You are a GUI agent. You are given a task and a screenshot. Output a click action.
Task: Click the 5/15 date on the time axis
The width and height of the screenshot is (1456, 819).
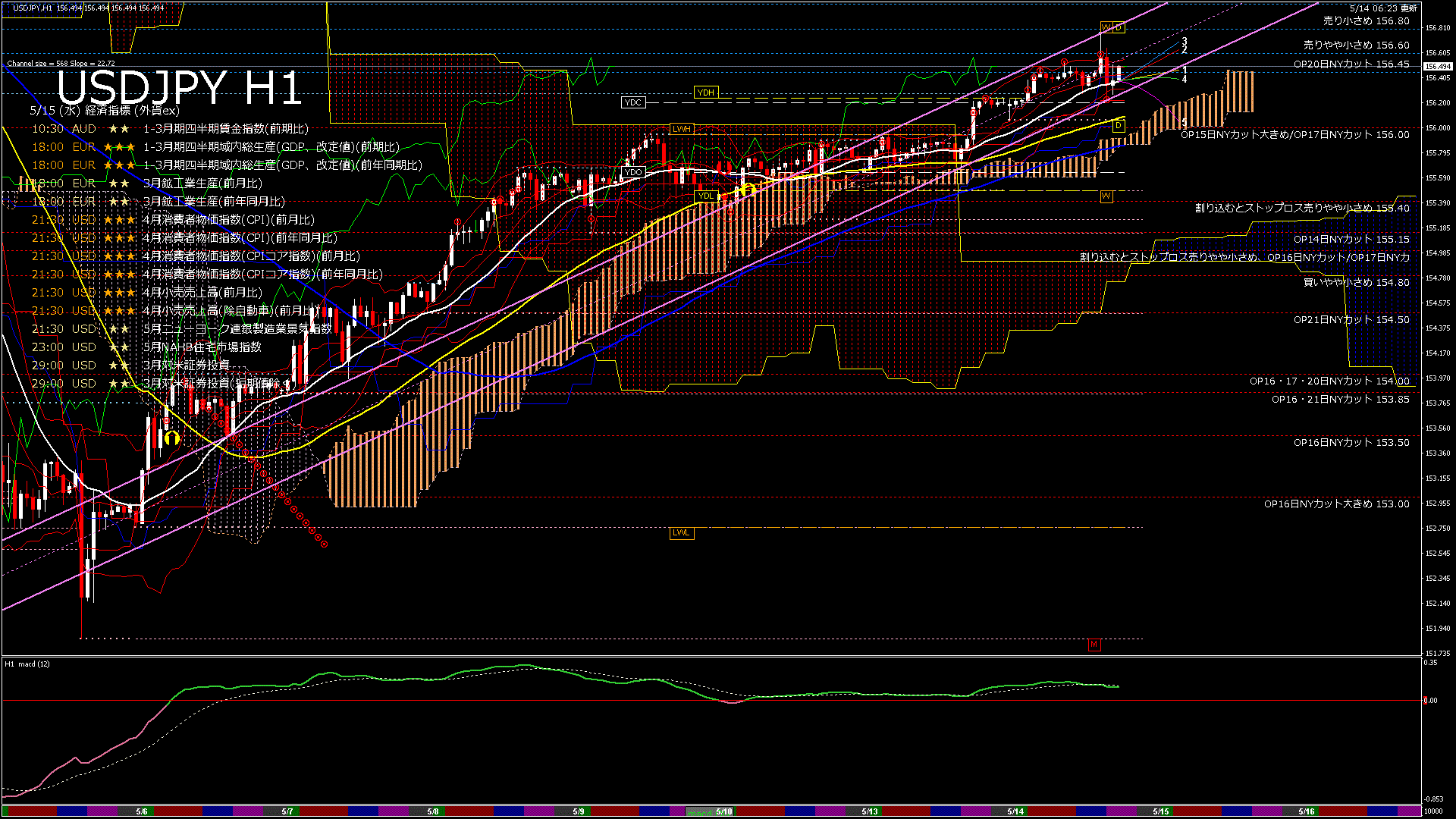pos(1161,811)
